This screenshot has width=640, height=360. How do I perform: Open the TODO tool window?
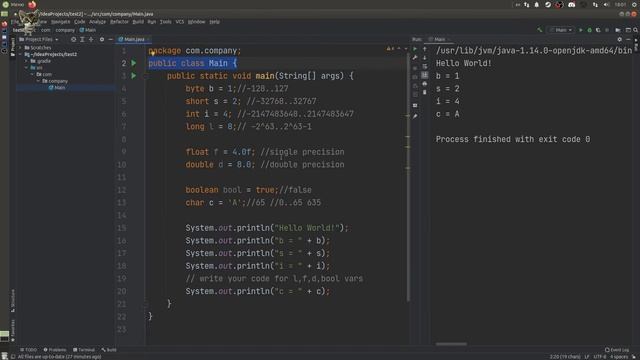coord(29,350)
